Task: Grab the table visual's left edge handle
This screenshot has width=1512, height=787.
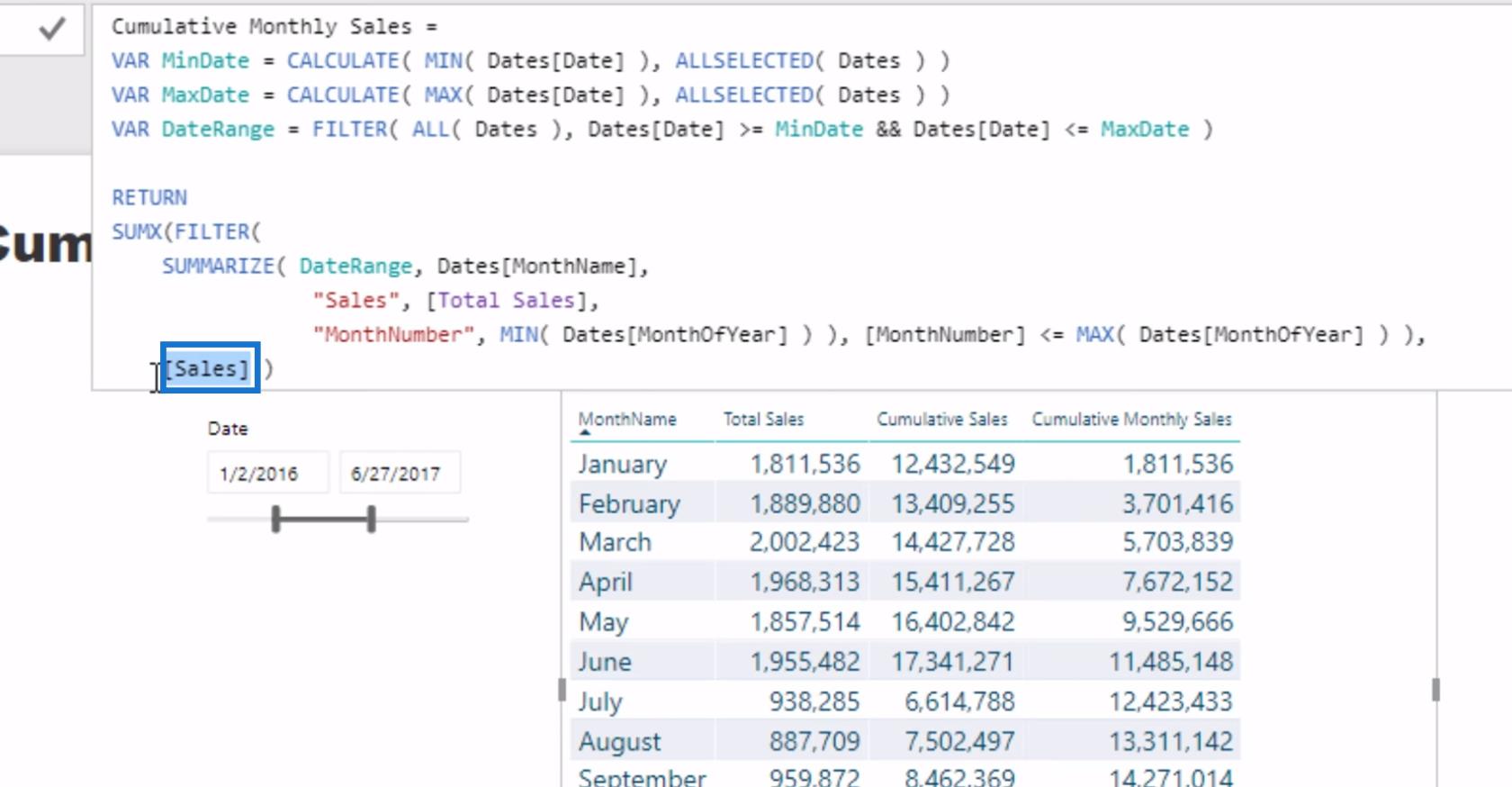Action: click(x=562, y=690)
